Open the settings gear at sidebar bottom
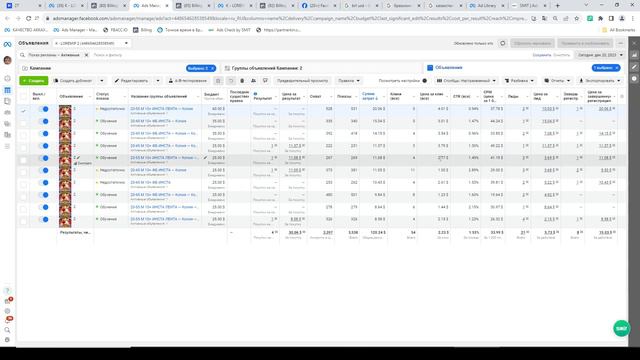Viewport: 640px width, 360px height. pyautogui.click(x=7, y=340)
